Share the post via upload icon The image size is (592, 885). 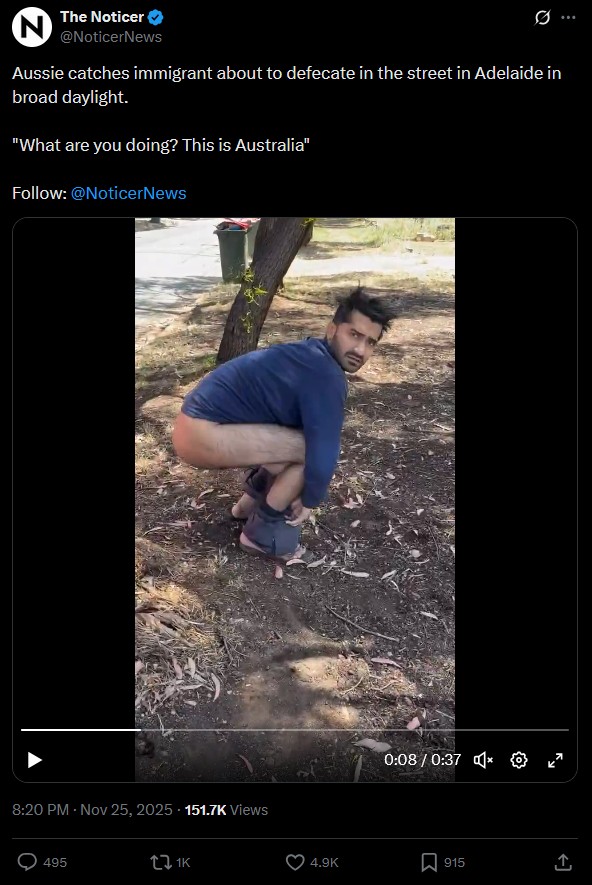(x=563, y=862)
